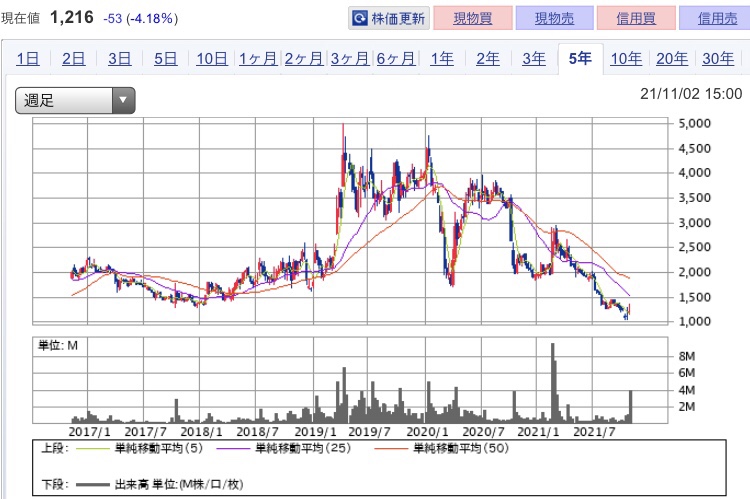
Task: Click the 単純移動平均(5) legend entry
Action: click(140, 448)
